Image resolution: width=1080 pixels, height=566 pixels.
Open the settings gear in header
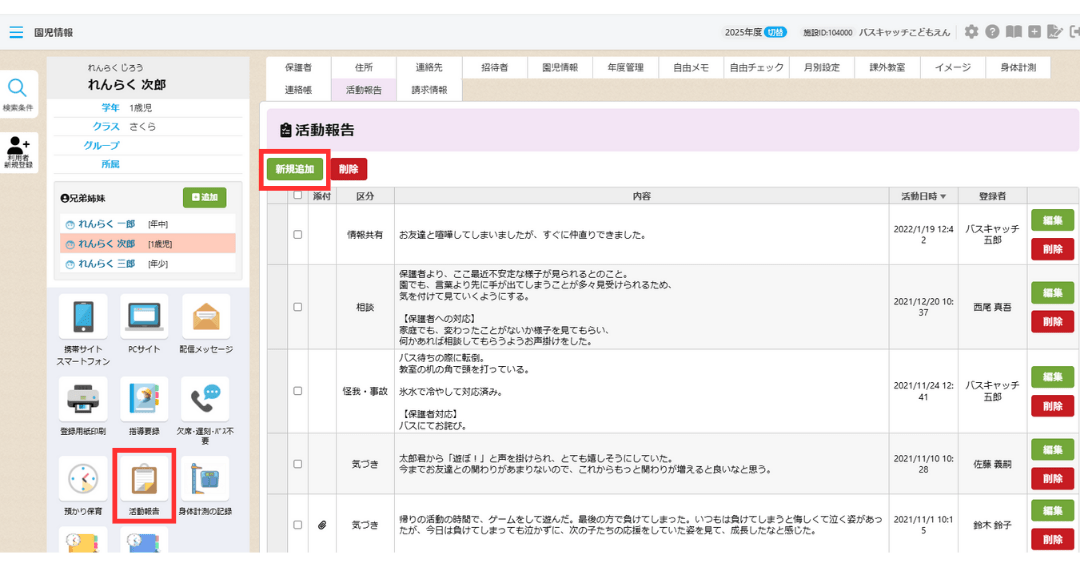click(971, 32)
